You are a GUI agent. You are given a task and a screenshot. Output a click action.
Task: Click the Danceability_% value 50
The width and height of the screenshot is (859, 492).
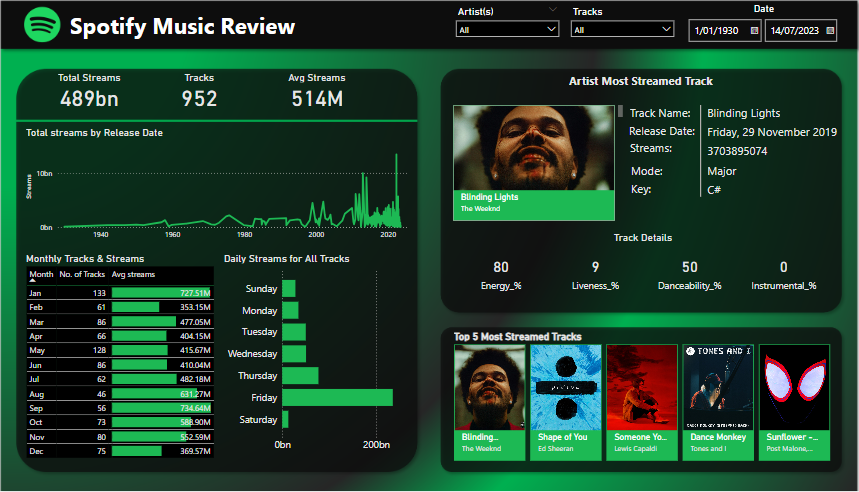click(690, 267)
